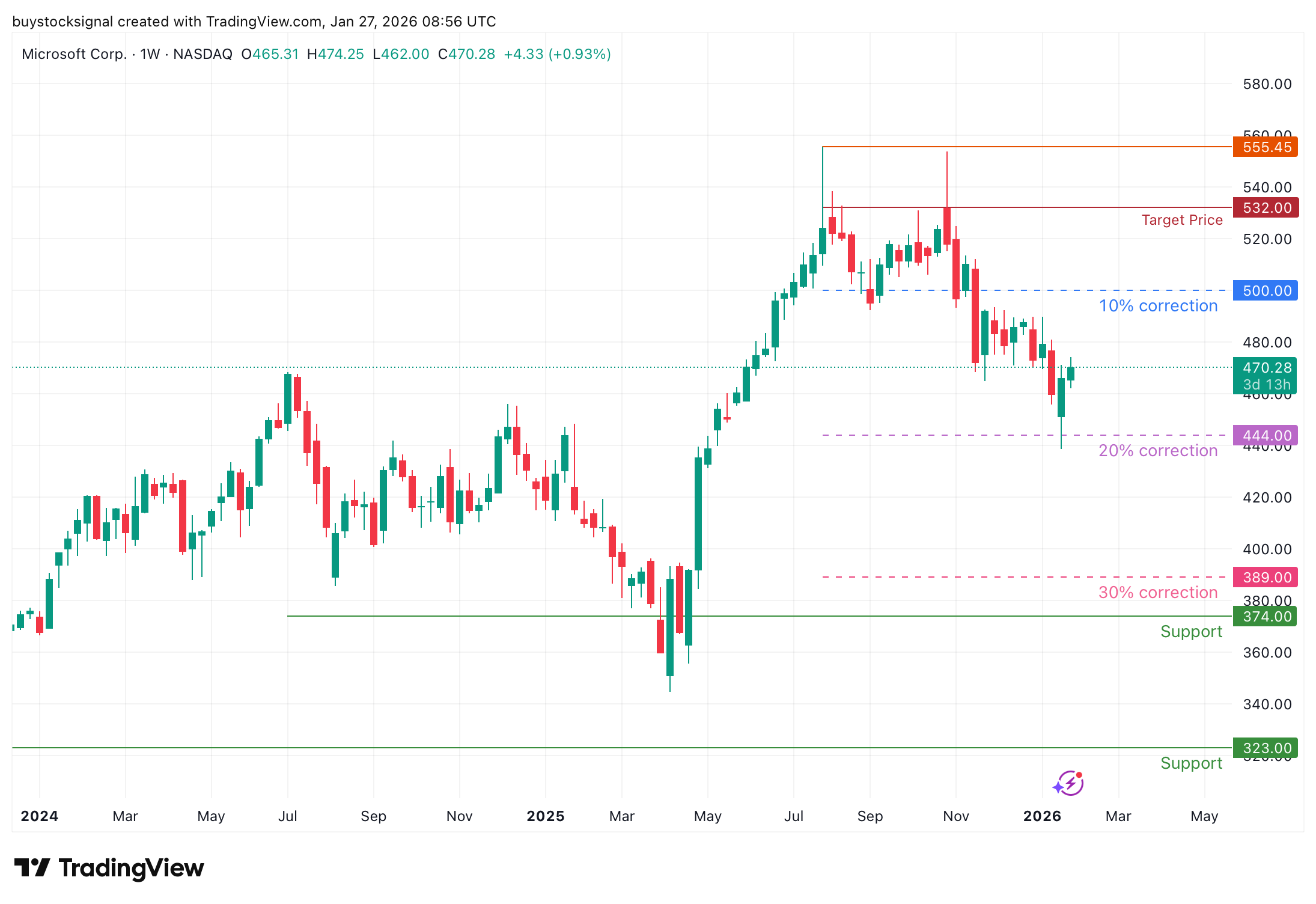The height and width of the screenshot is (904, 1316).
Task: Click the current price badge showing 470.28
Action: tap(1266, 368)
